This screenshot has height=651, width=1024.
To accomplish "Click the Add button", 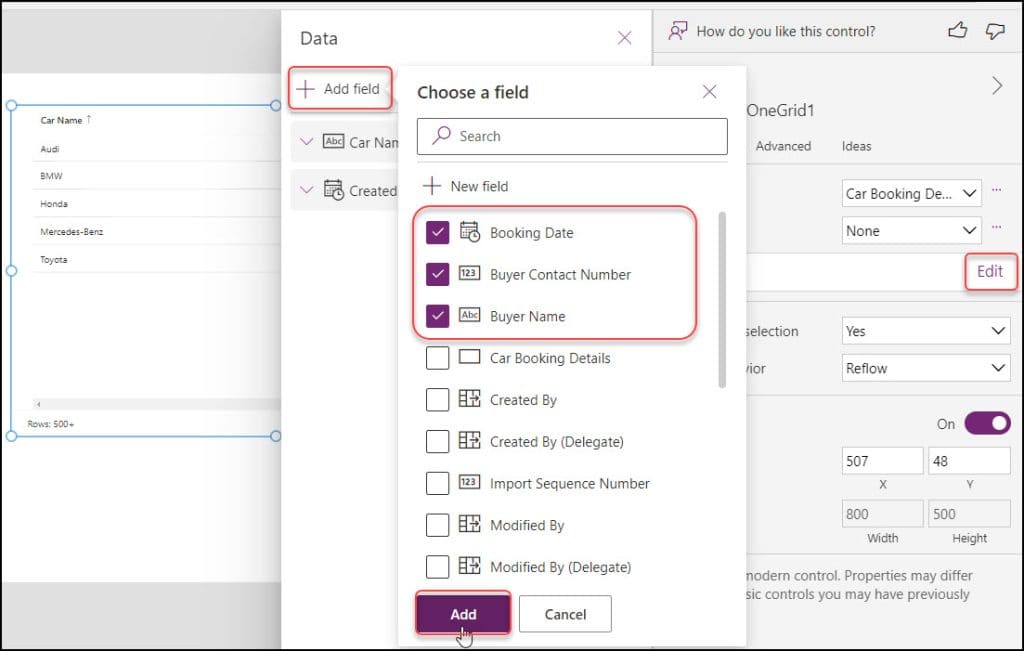I will pyautogui.click(x=463, y=614).
